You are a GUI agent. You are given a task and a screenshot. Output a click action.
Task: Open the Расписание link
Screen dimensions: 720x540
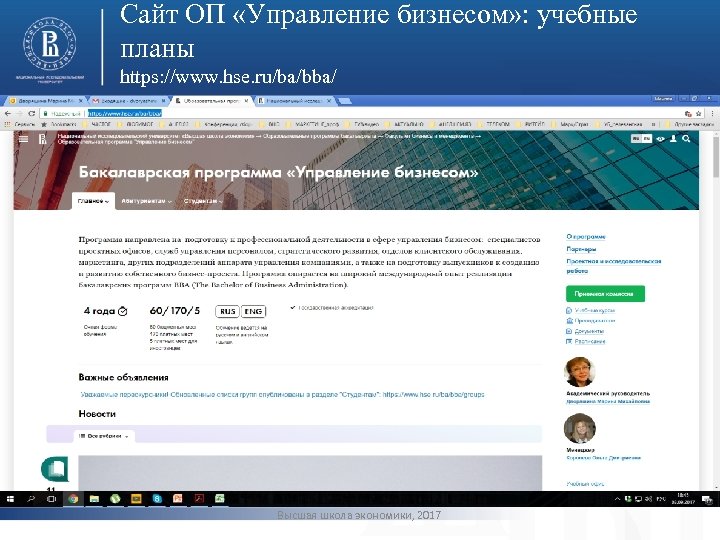tap(590, 342)
